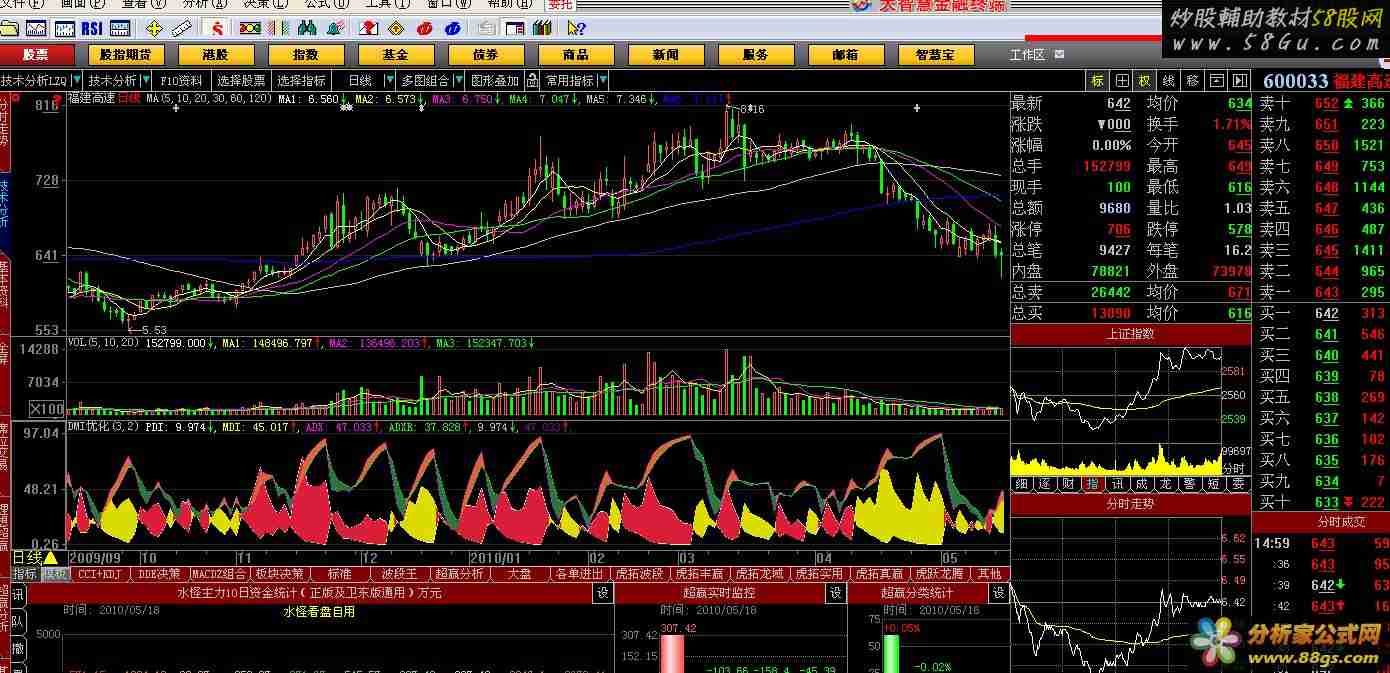Image resolution: width=1390 pixels, height=673 pixels.
Task: Click the 选择股票 button
Action: tap(242, 81)
